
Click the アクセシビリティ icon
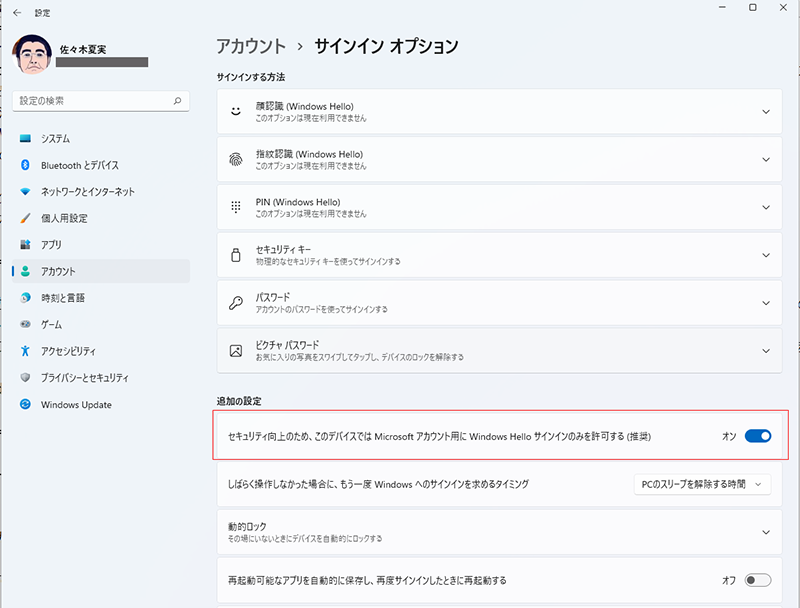point(25,351)
